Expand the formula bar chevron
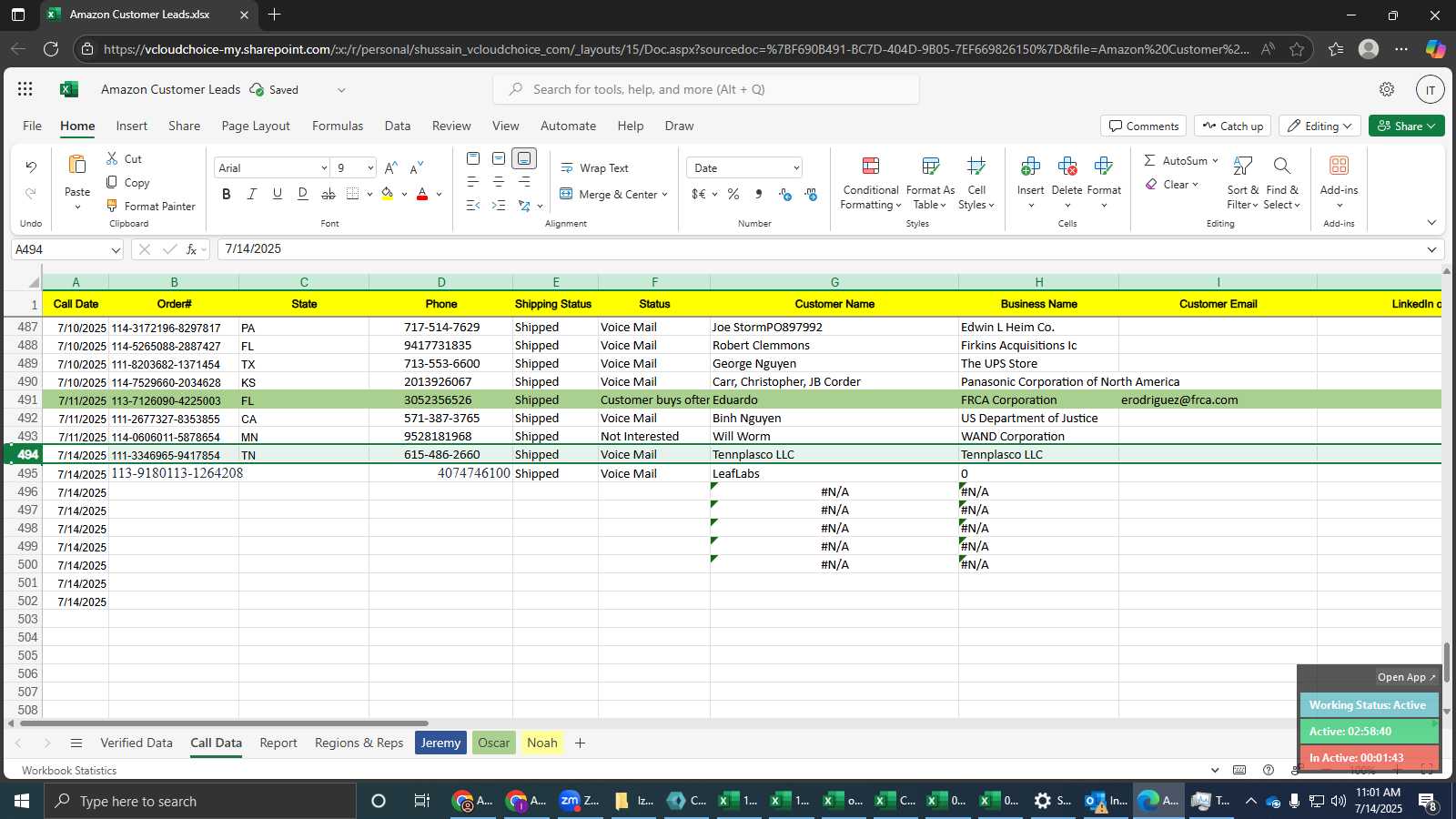 click(1431, 249)
